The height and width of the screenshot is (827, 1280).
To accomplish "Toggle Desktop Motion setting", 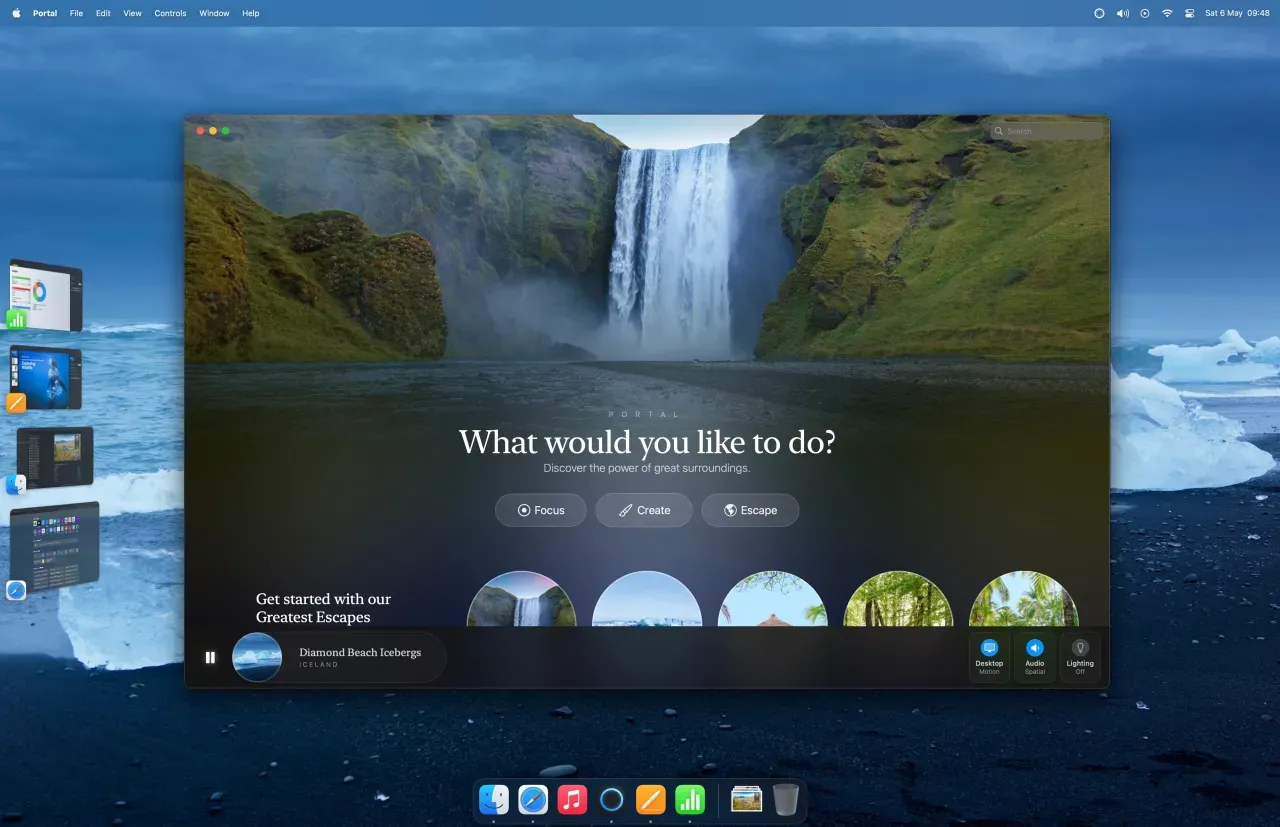I will point(989,656).
